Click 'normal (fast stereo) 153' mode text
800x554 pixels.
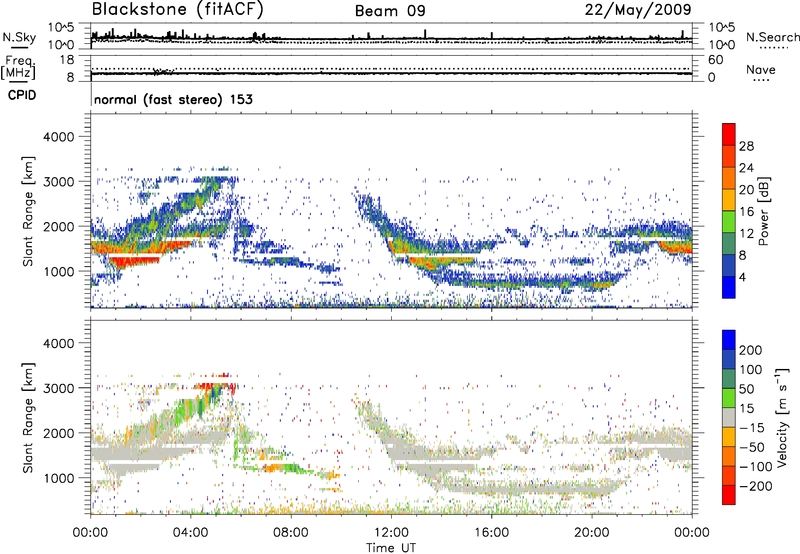(173, 99)
